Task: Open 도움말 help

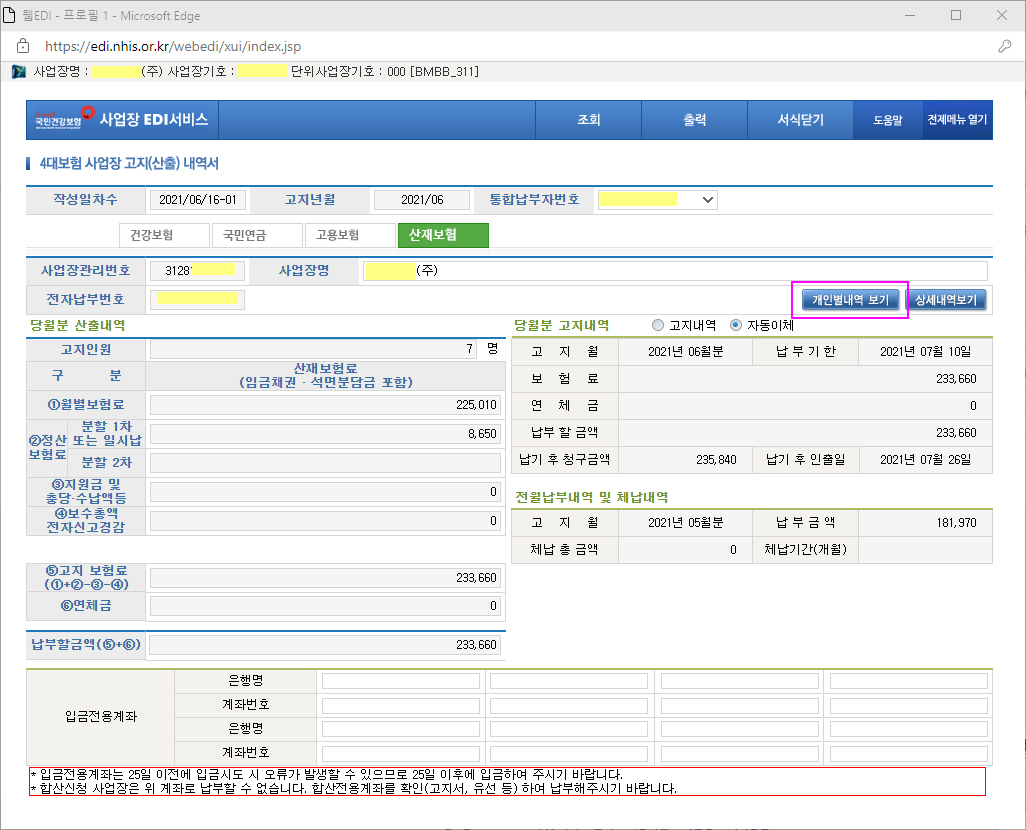Action: (887, 120)
